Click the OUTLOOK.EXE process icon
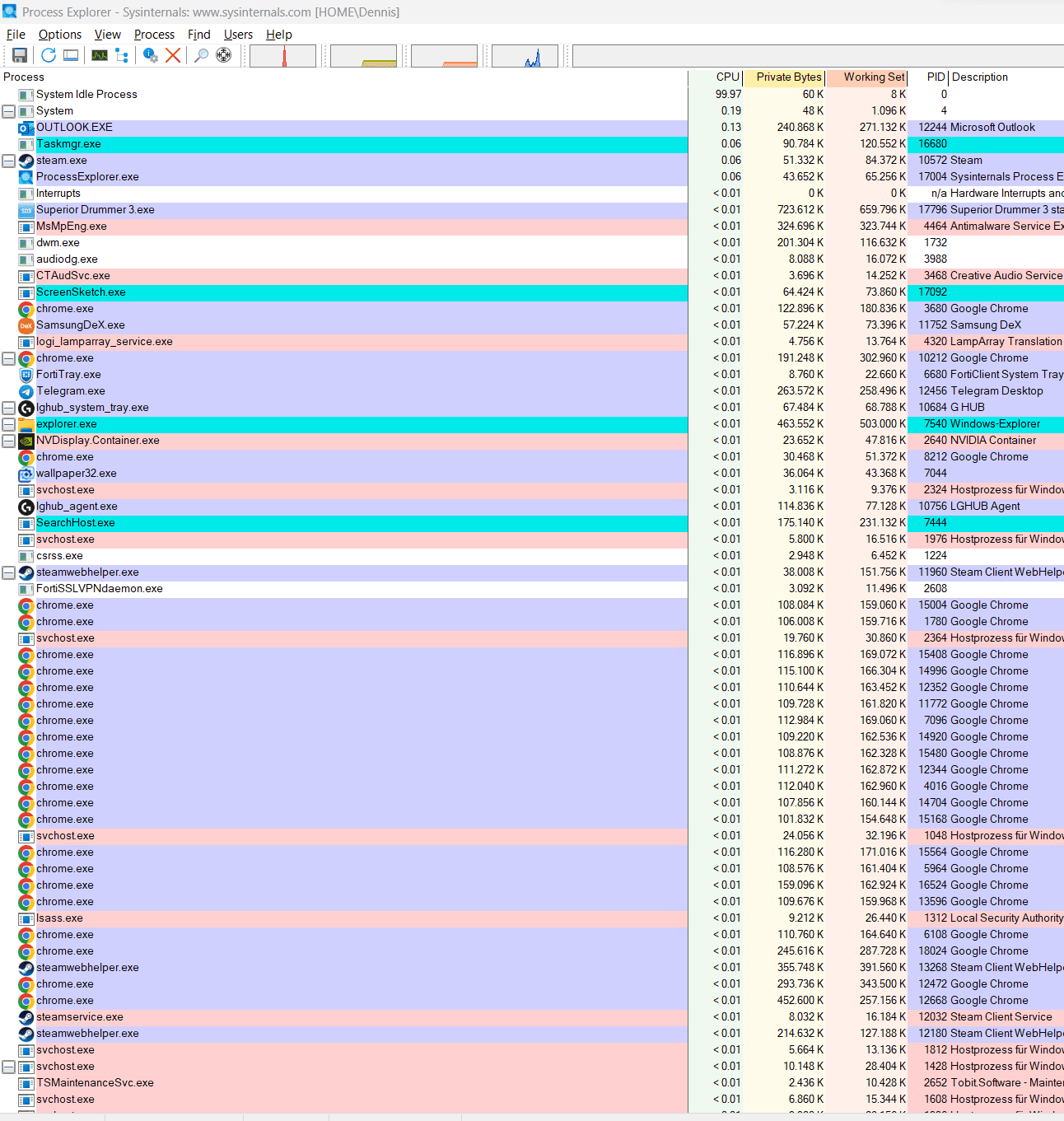This screenshot has height=1121, width=1064. [x=26, y=128]
